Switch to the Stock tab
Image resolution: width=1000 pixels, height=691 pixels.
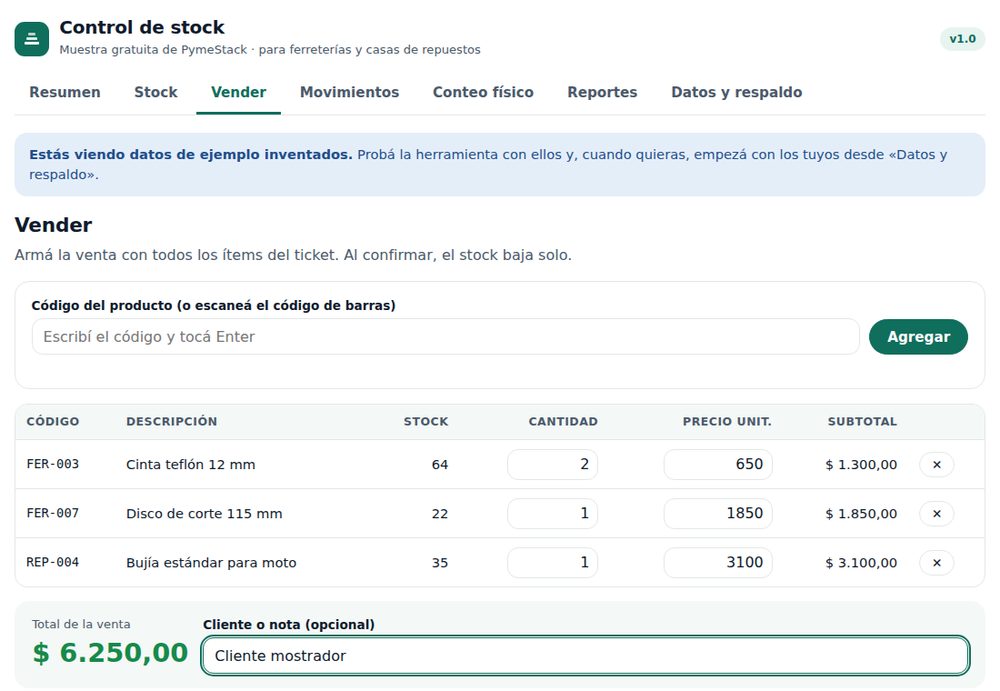click(156, 93)
